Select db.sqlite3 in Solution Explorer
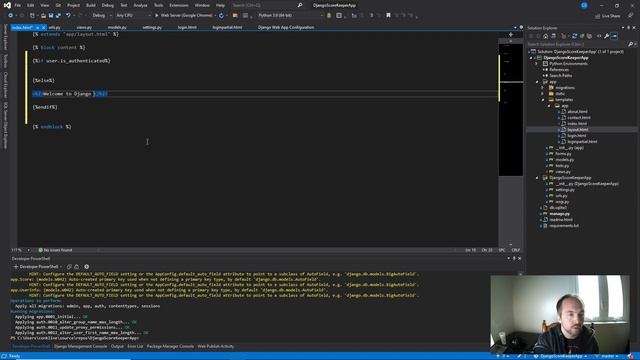The image size is (640, 360). 558,208
